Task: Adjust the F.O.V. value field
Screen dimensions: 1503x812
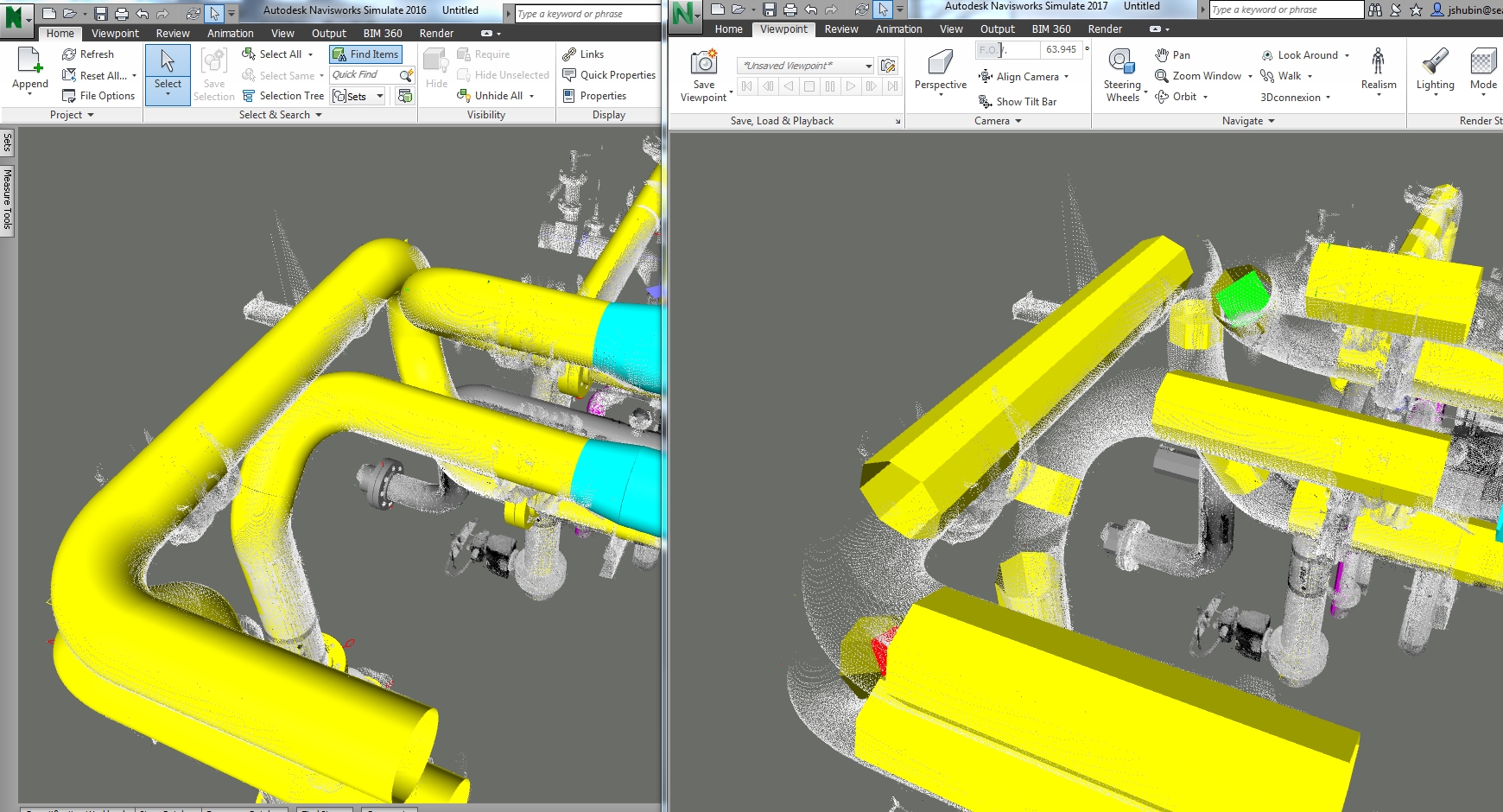Action: [x=1061, y=49]
